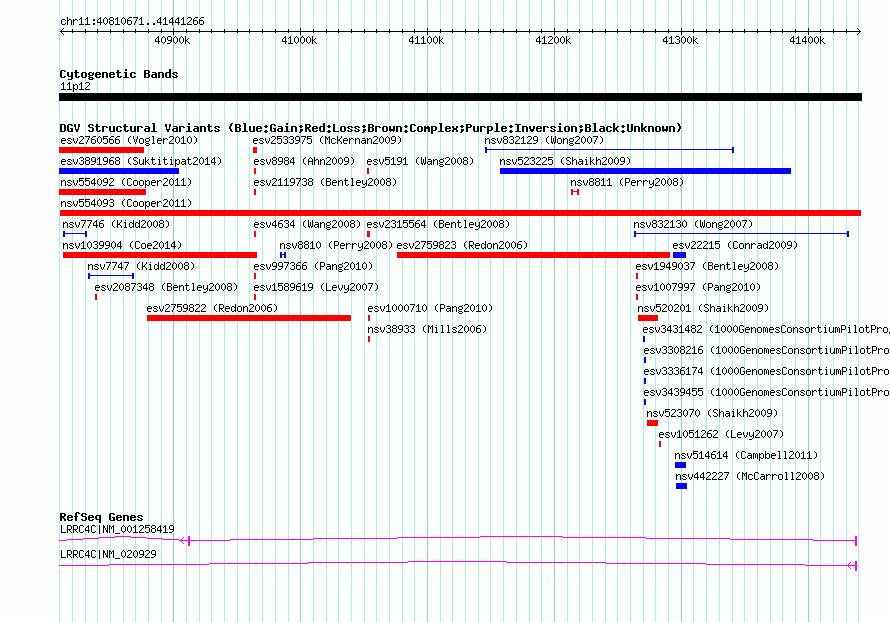
Task: Select nsv1039904 (Coe2014) variant label
Action: tap(122, 245)
